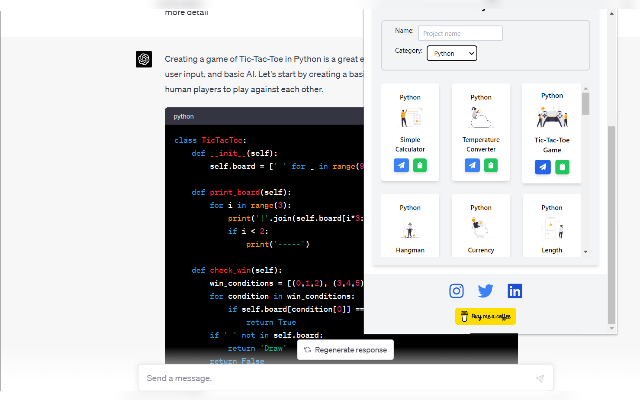Copy the Temperature Converter project to clipboard

coord(491,165)
